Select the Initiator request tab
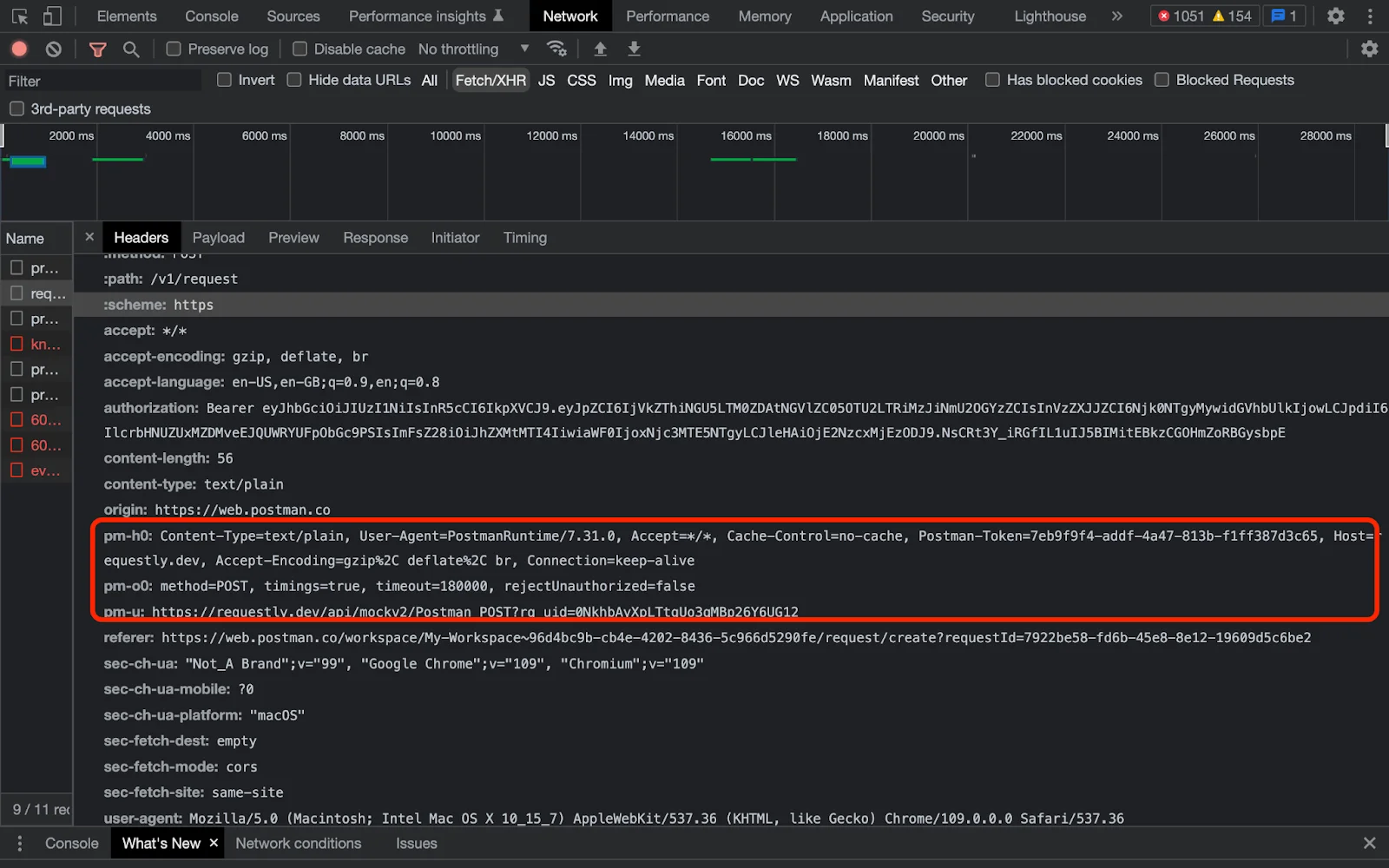 pyautogui.click(x=455, y=237)
